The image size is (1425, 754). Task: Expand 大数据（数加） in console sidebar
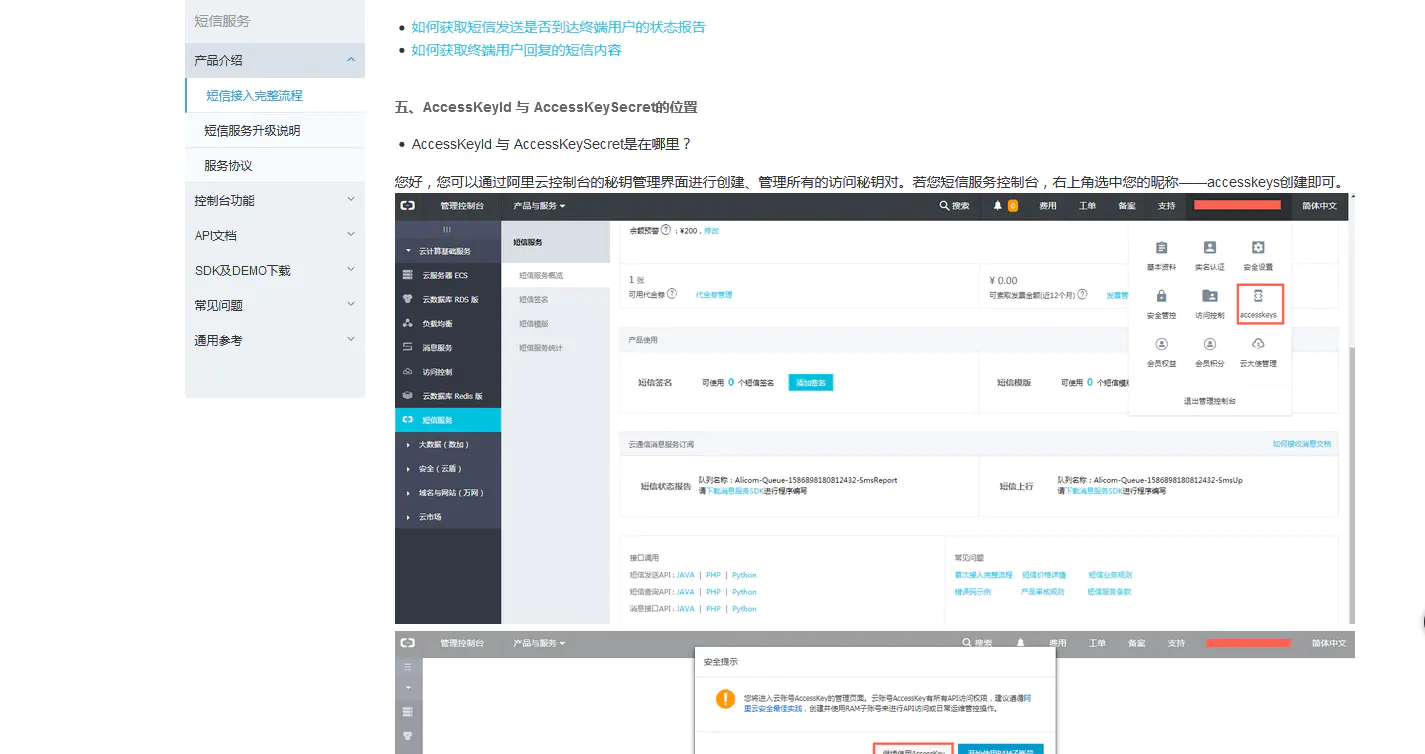[x=448, y=444]
